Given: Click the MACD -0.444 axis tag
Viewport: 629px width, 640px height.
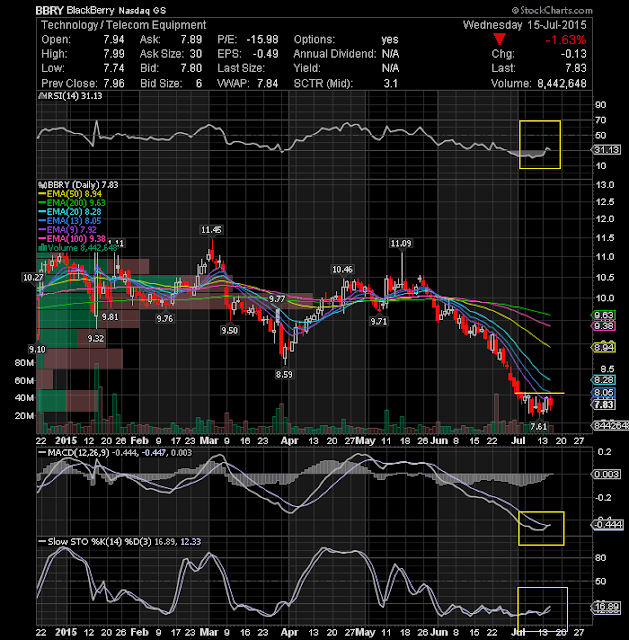Looking at the screenshot, I should pyautogui.click(x=607, y=524).
